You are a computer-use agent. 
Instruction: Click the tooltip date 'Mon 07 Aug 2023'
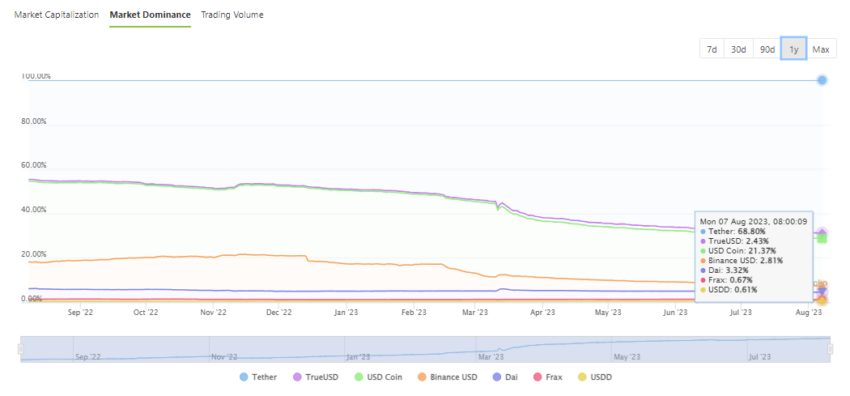[735, 222]
